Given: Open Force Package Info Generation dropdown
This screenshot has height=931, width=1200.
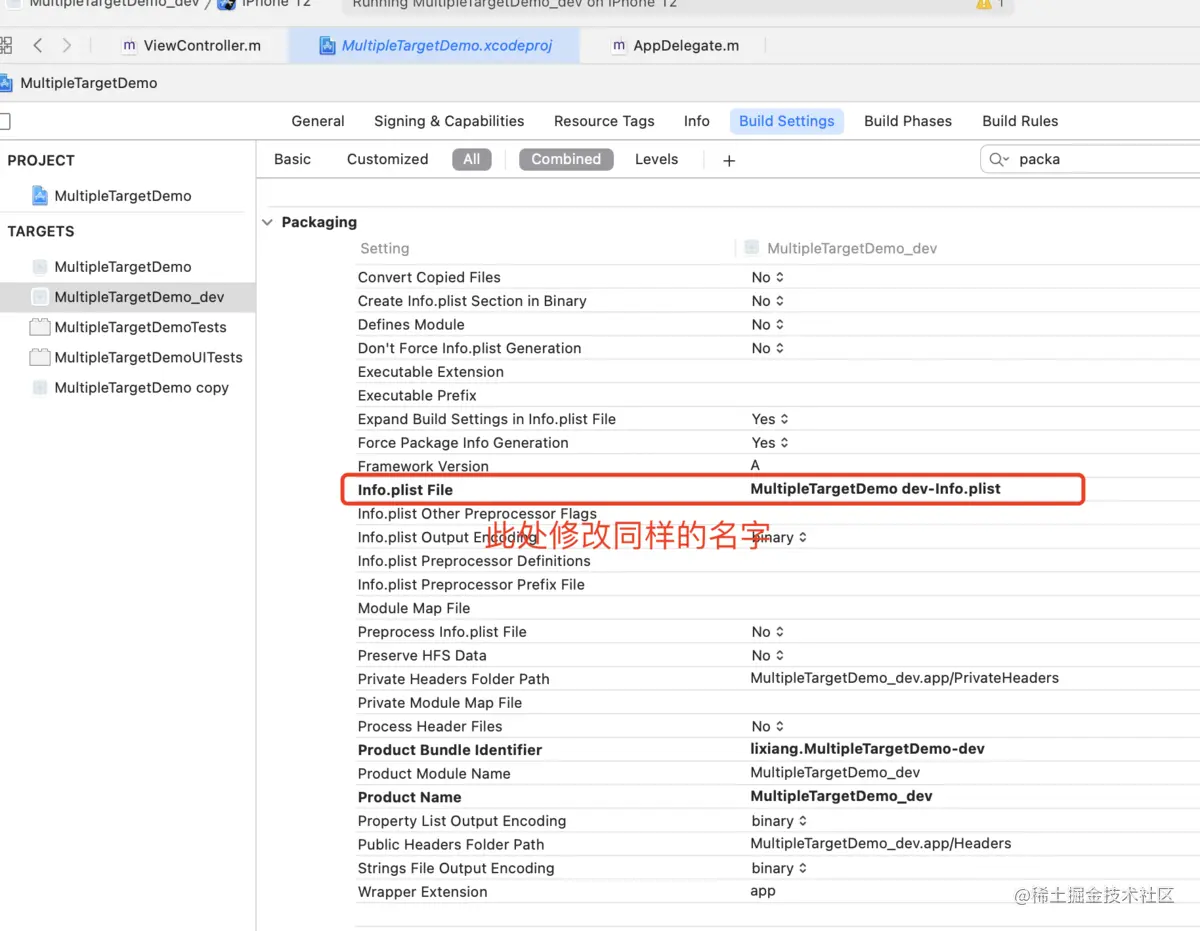Looking at the screenshot, I should tap(770, 442).
